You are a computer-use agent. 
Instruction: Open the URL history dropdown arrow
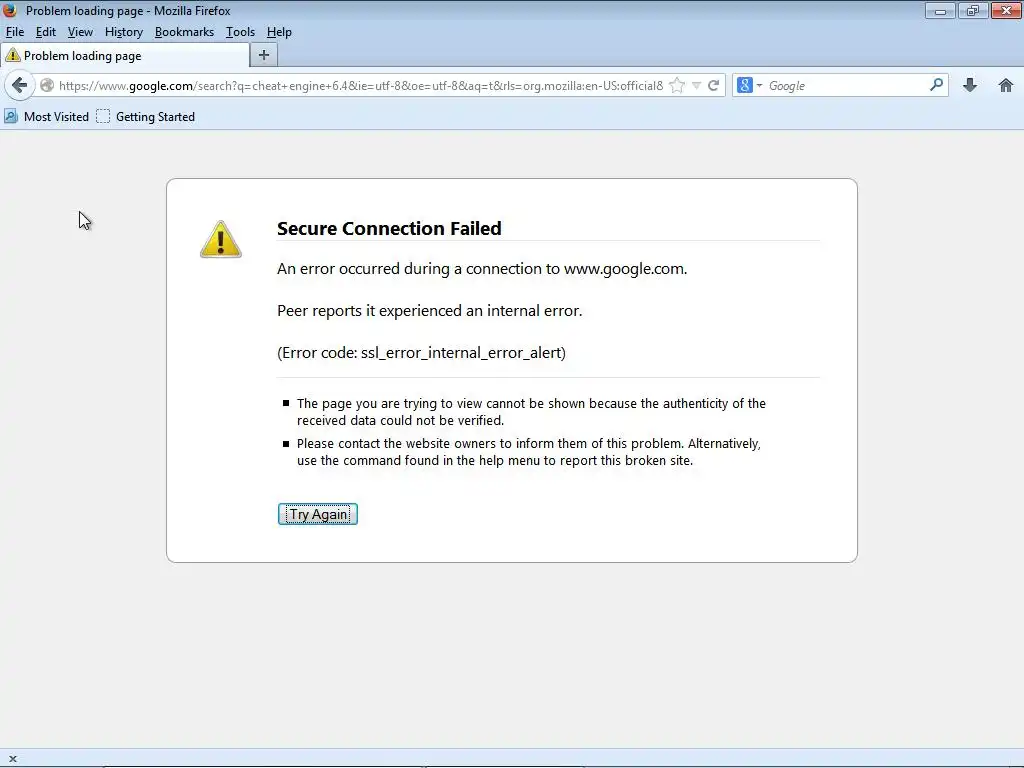coord(696,86)
